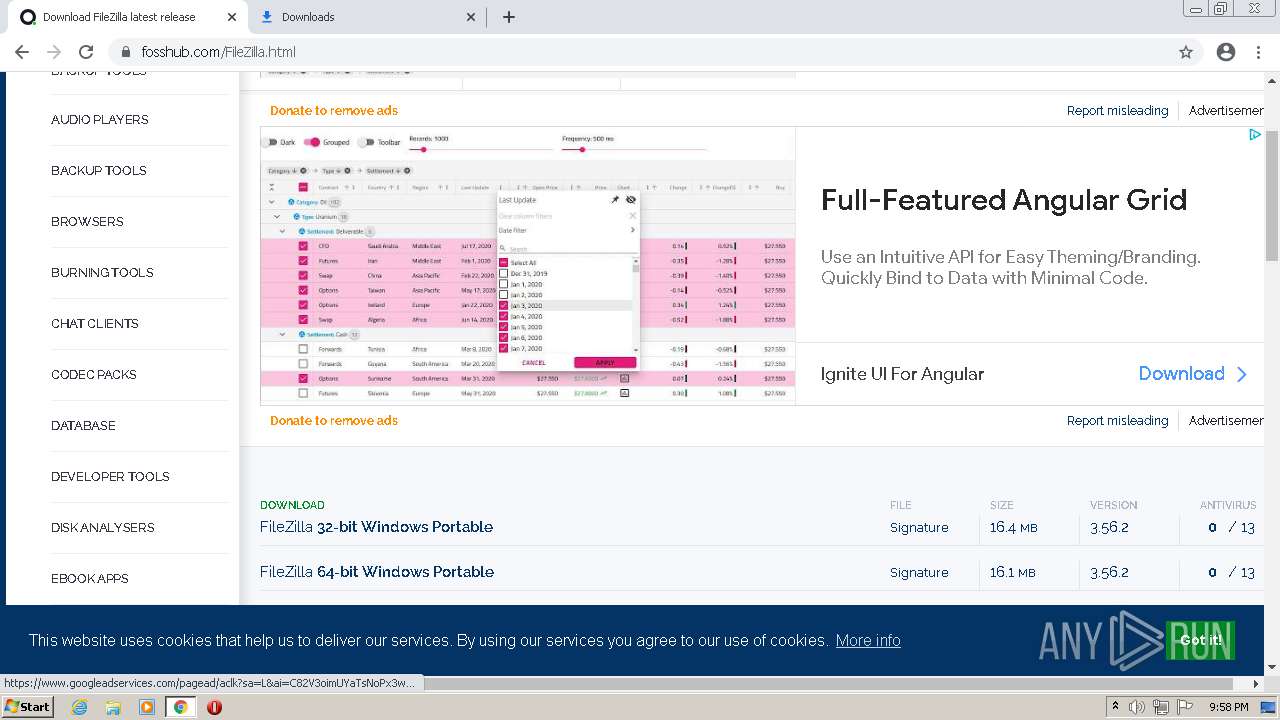Show hidden system tray icons
The image size is (1280, 720).
(1115, 707)
